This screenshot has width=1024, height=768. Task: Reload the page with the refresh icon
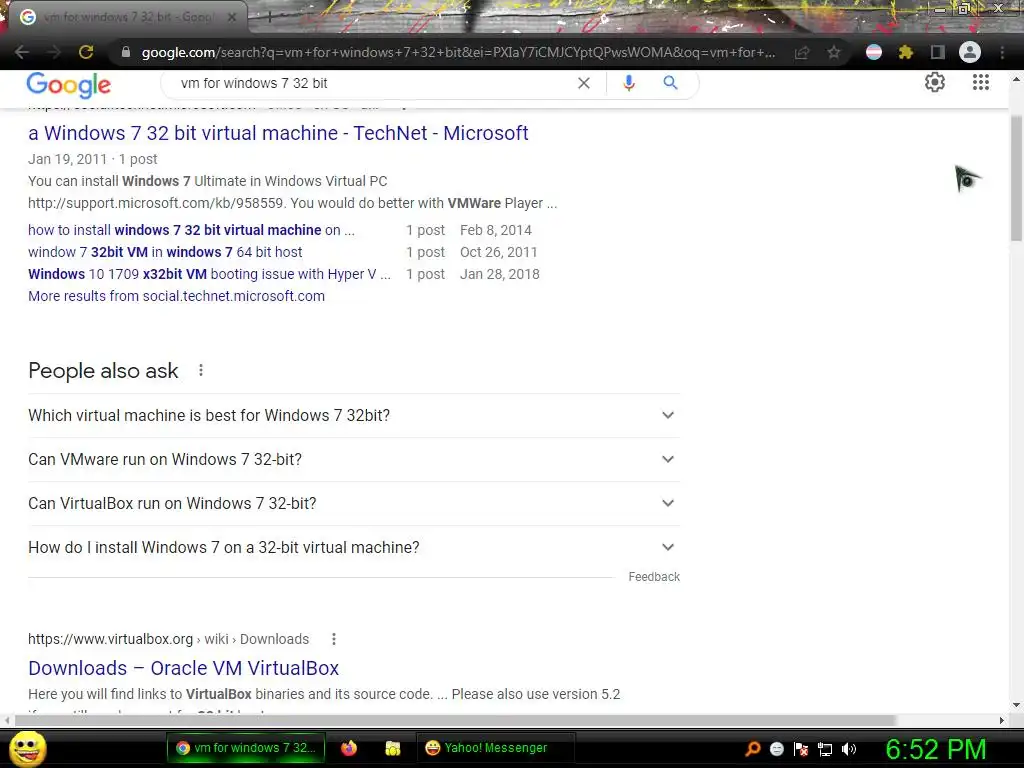click(x=86, y=52)
